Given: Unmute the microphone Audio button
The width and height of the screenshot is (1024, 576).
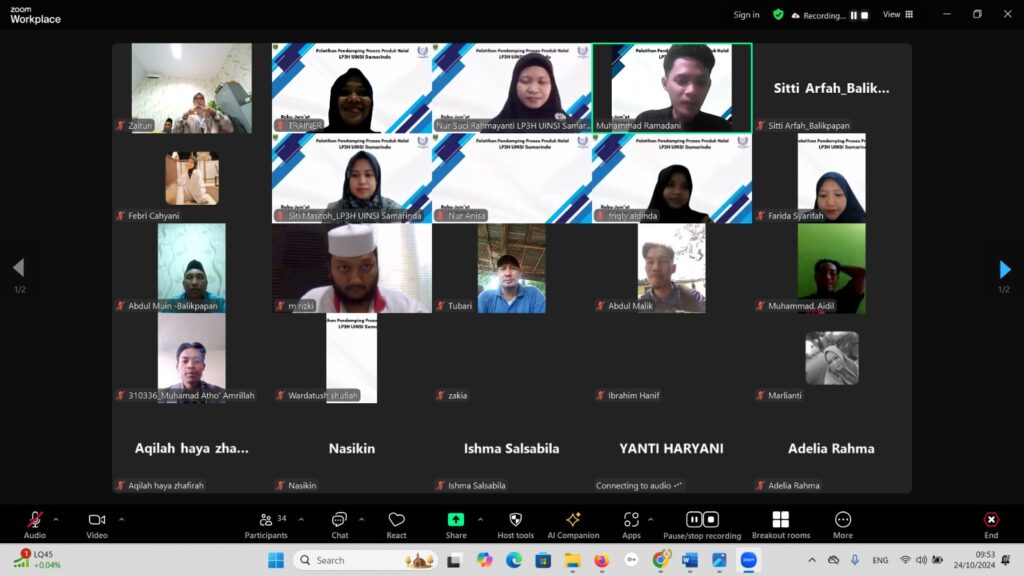Looking at the screenshot, I should (35, 521).
